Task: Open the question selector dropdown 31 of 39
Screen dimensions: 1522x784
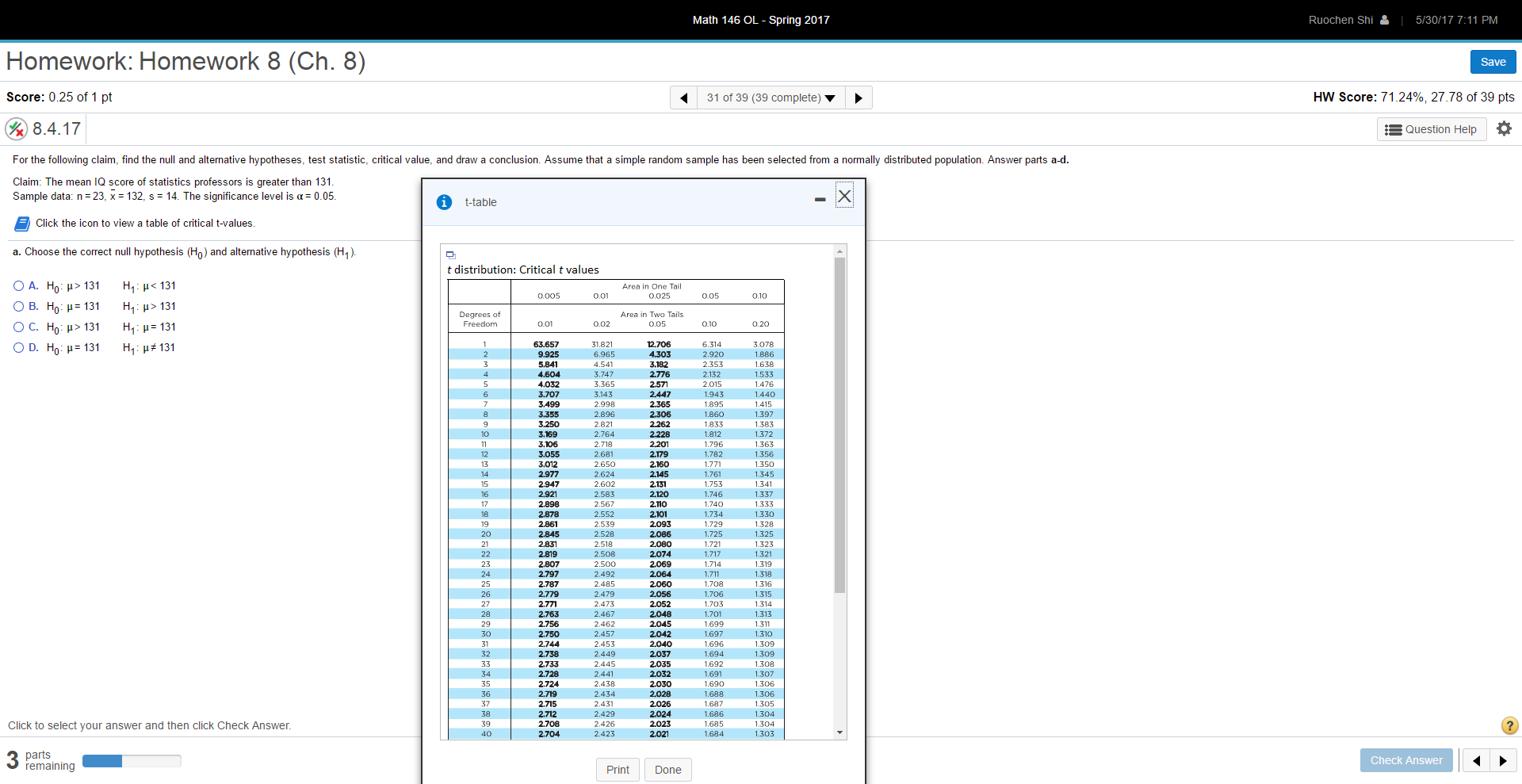Action: point(771,98)
